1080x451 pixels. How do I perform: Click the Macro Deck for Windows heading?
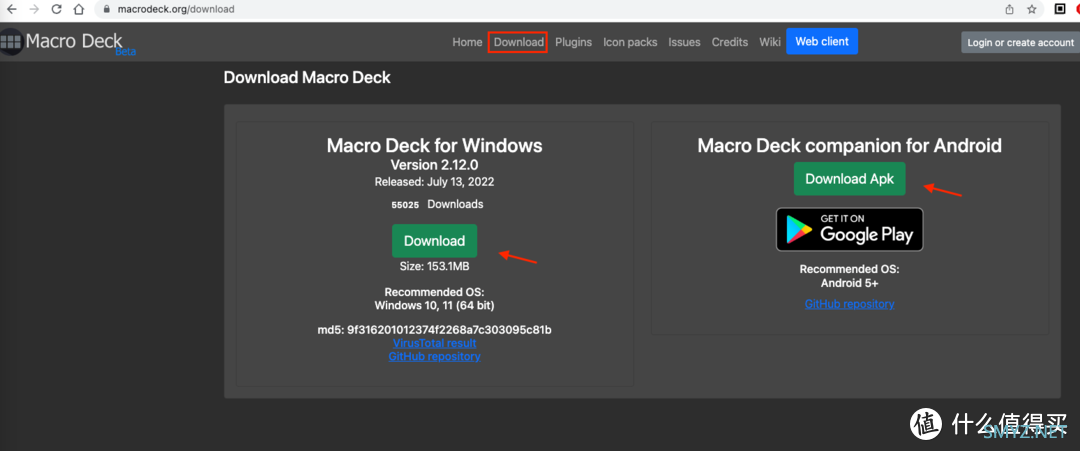click(x=434, y=145)
